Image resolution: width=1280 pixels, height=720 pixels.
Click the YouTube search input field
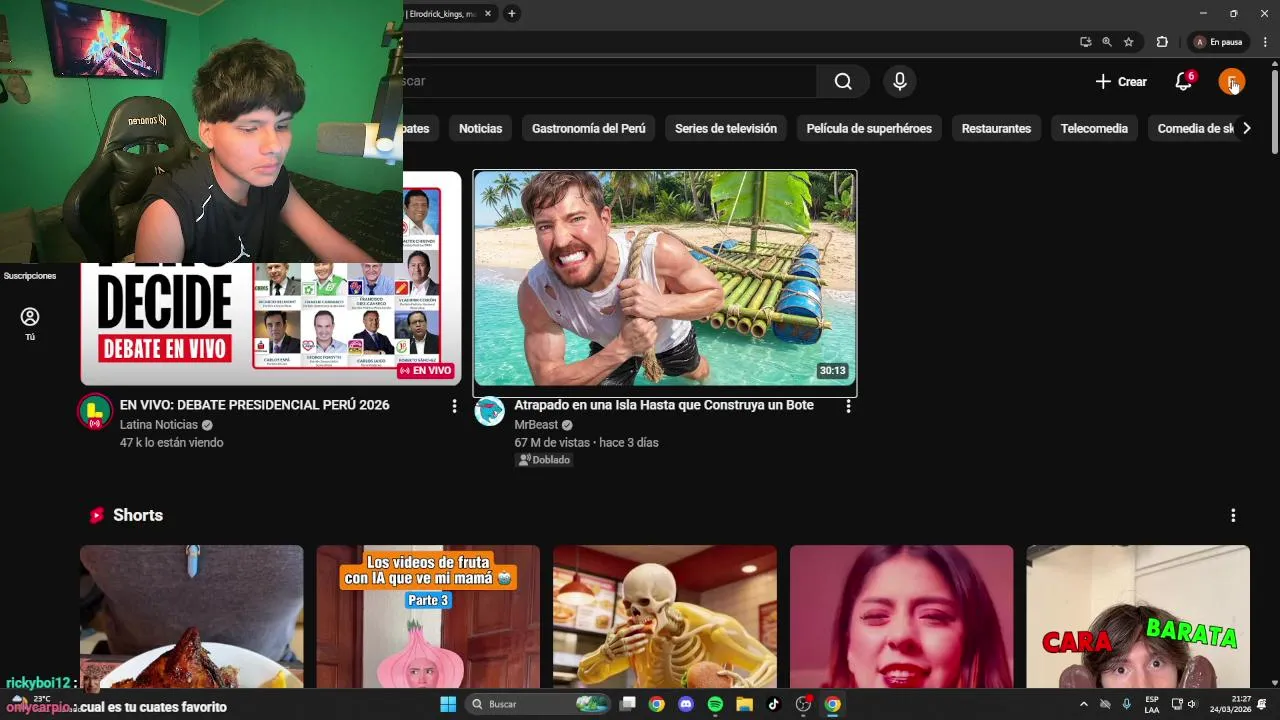(x=610, y=82)
